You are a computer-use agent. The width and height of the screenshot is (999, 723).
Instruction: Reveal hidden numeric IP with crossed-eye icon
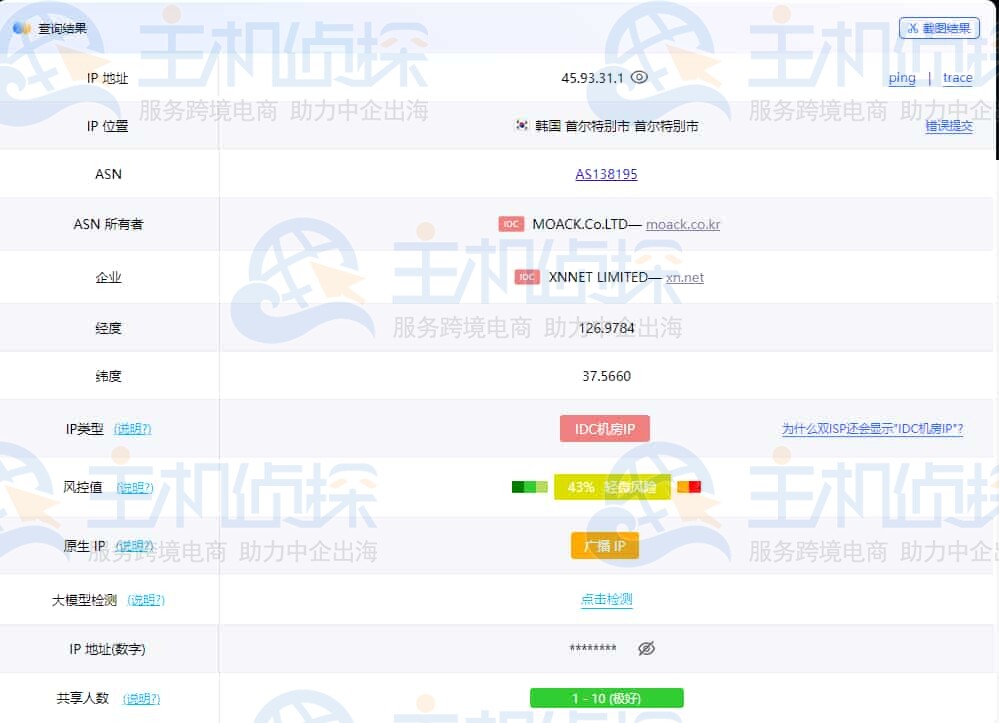pos(646,649)
